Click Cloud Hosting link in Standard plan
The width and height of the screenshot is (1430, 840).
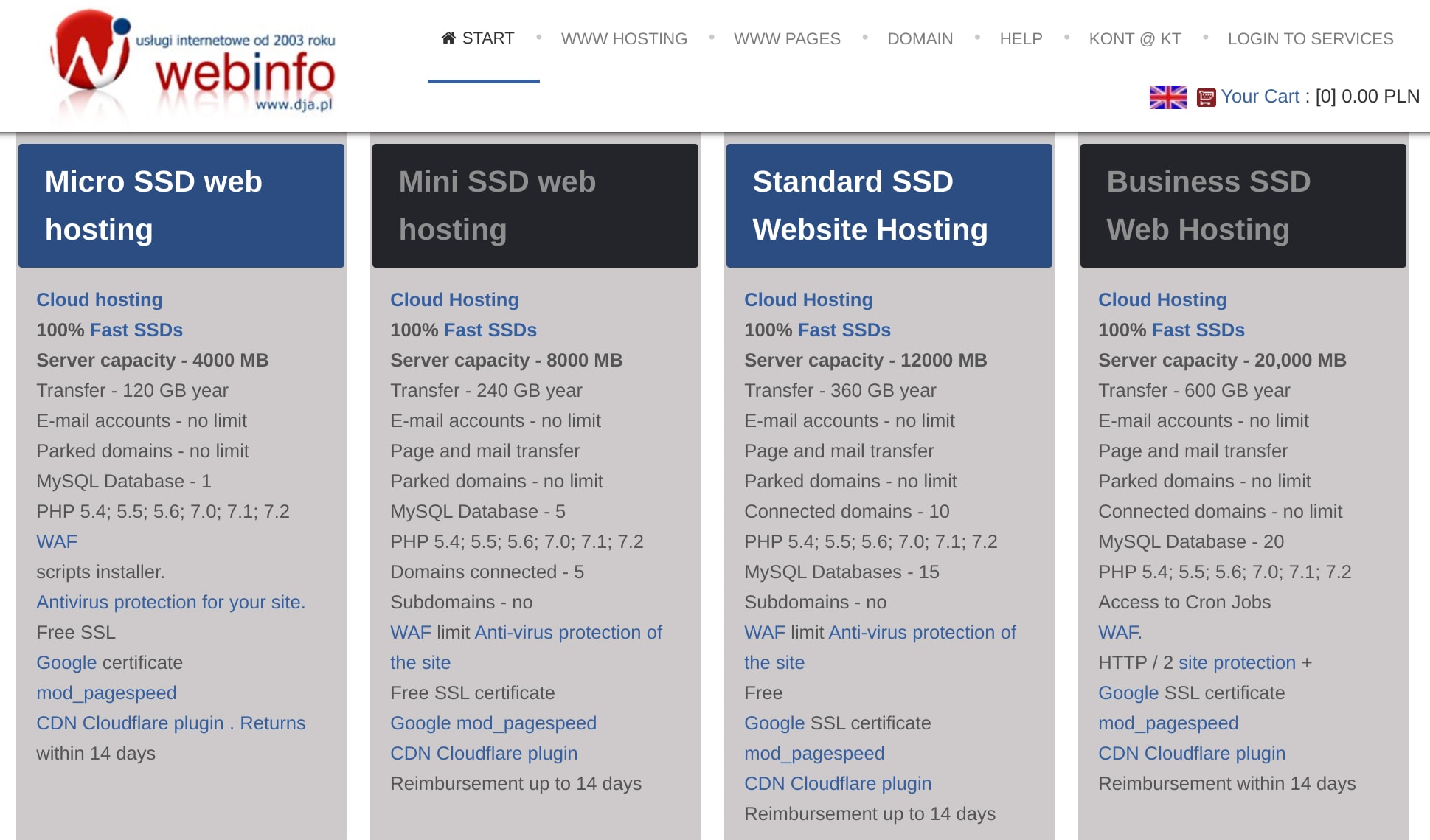click(808, 299)
